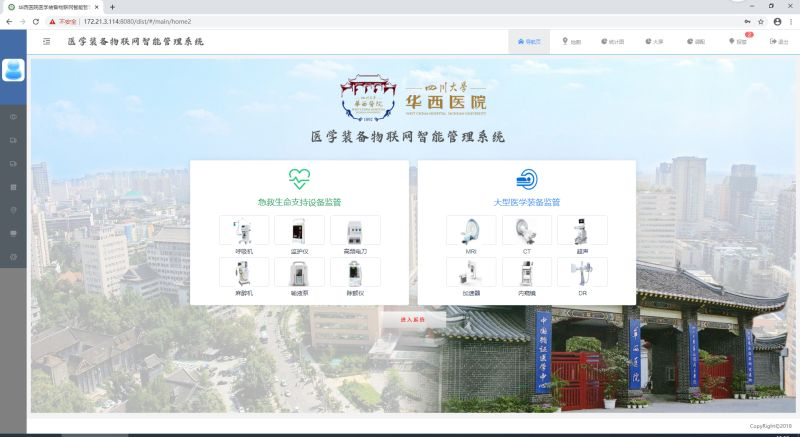Viewport: 800px width, 437px height.
Task: Select the 输液泵 infusion pump icon
Action: pyautogui.click(x=299, y=273)
